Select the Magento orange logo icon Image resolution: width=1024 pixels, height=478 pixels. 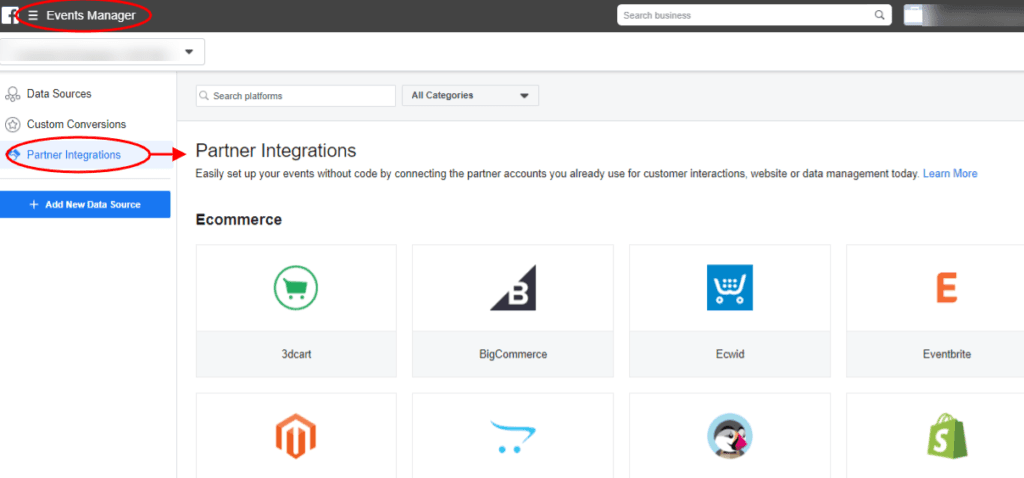click(296, 437)
